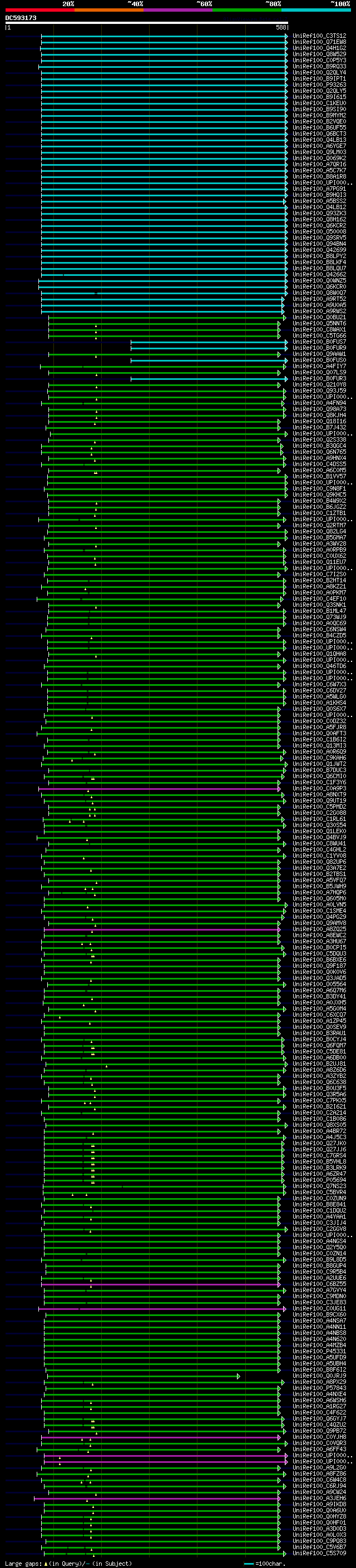Open UniRef100_Q42662 label
Image resolution: width=356 pixels, height=1568 pixels.
click(x=319, y=274)
